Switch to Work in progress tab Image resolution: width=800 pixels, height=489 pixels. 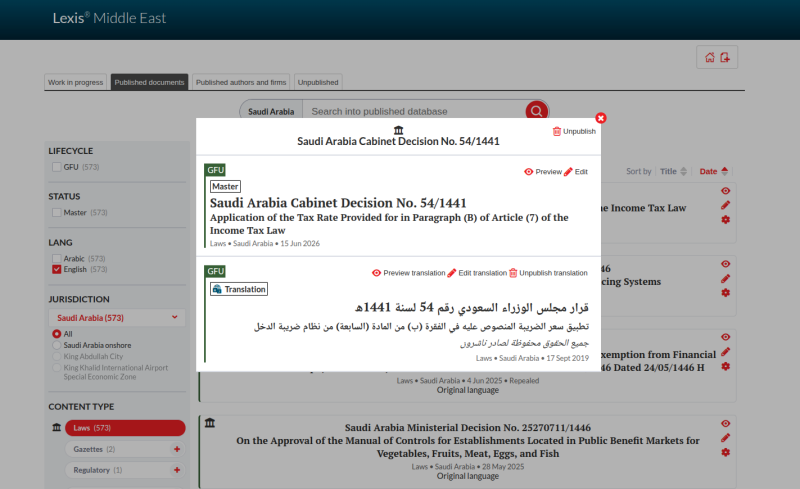pyautogui.click(x=76, y=82)
